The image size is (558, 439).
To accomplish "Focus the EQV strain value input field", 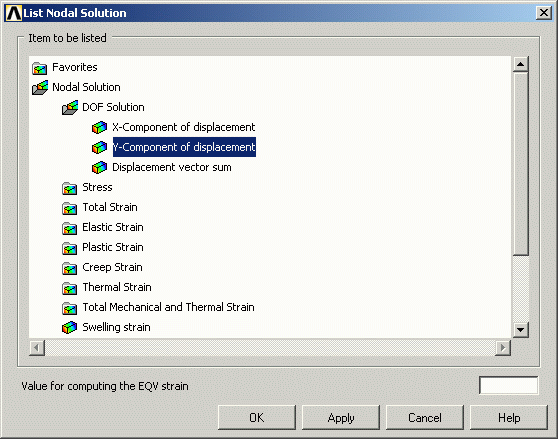I will 509,385.
